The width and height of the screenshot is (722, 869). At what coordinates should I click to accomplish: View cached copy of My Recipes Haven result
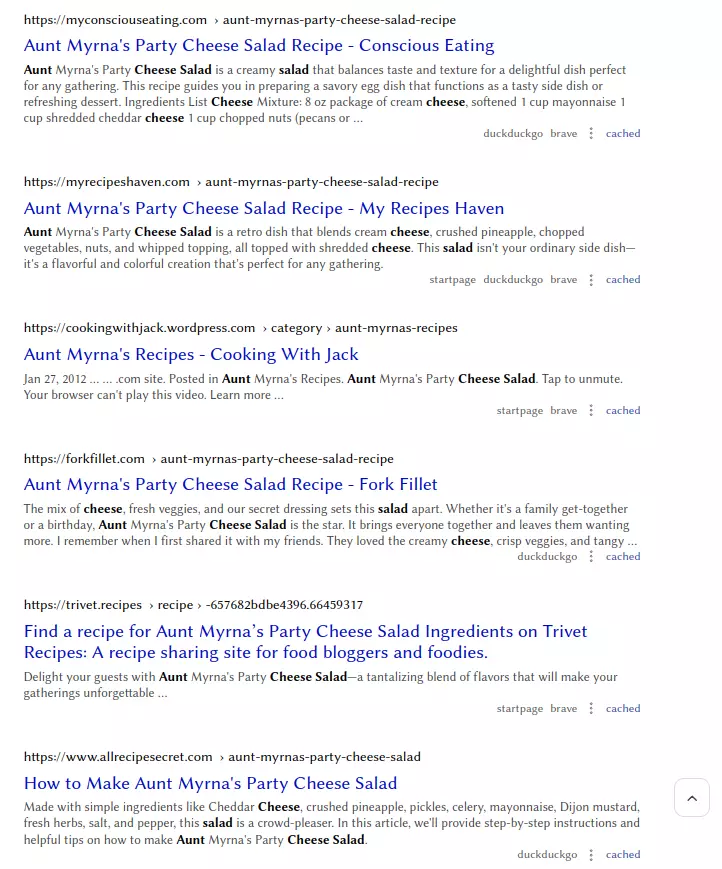[x=623, y=280]
